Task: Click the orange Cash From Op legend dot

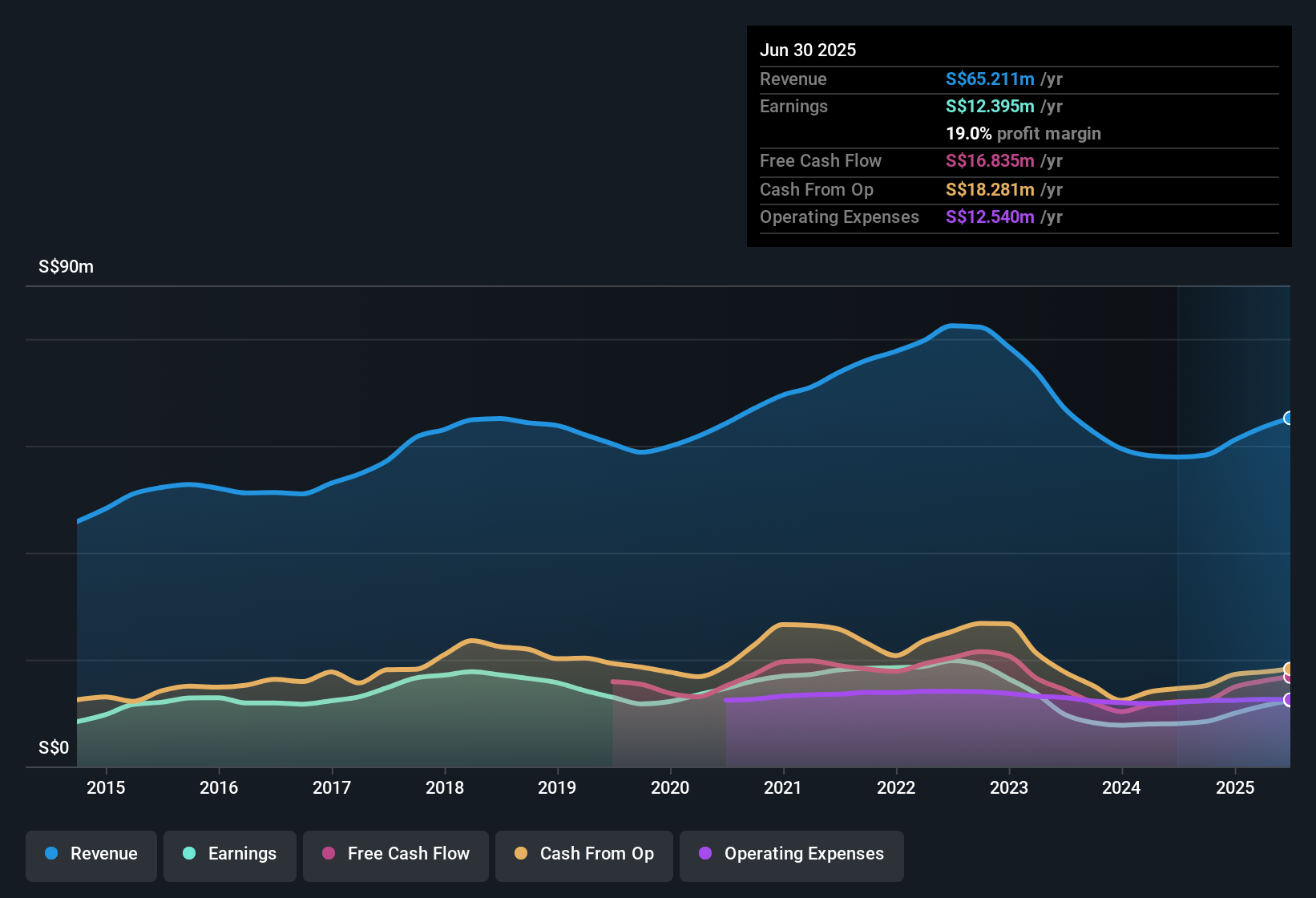Action: click(521, 854)
